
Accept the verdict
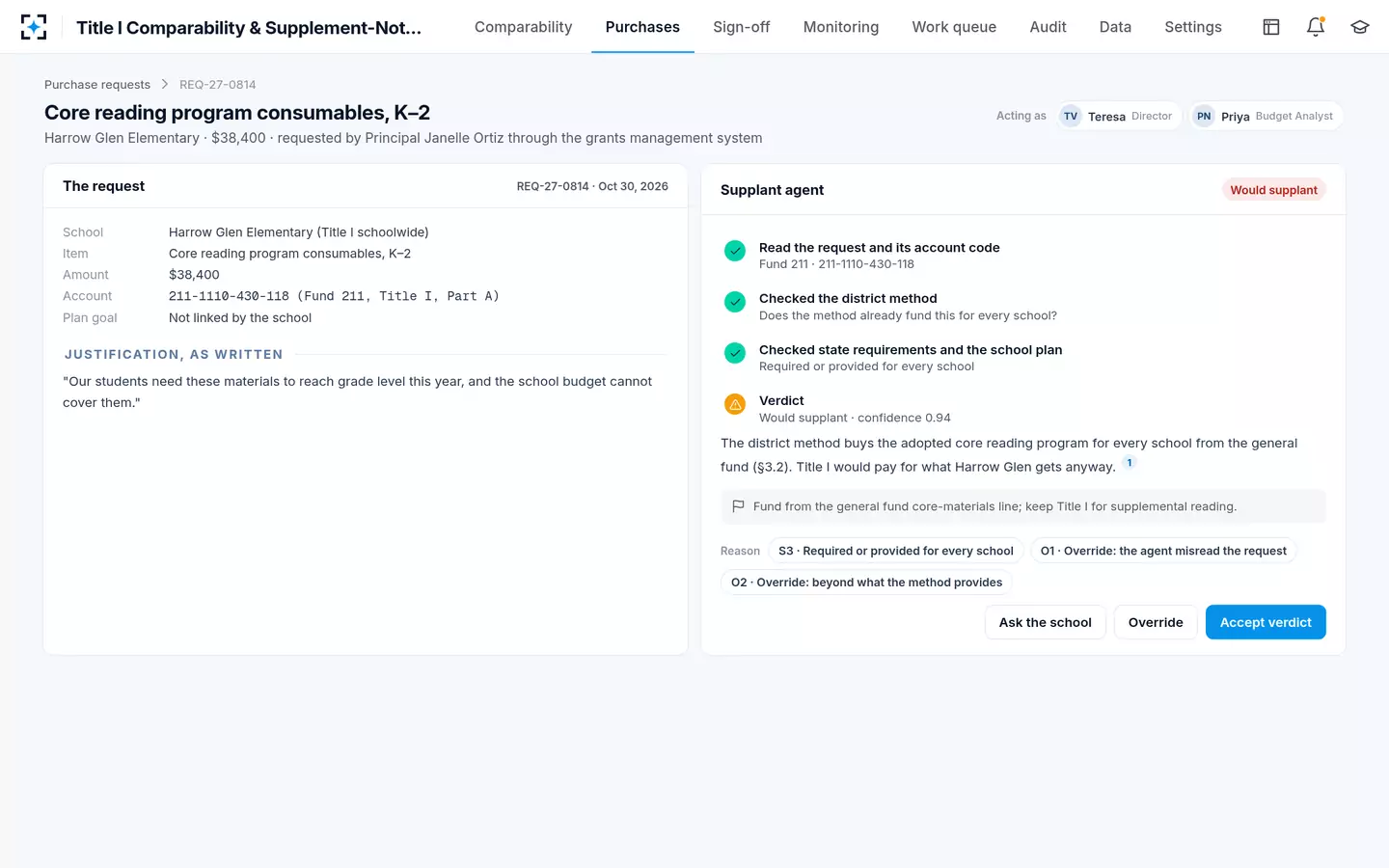1266,622
